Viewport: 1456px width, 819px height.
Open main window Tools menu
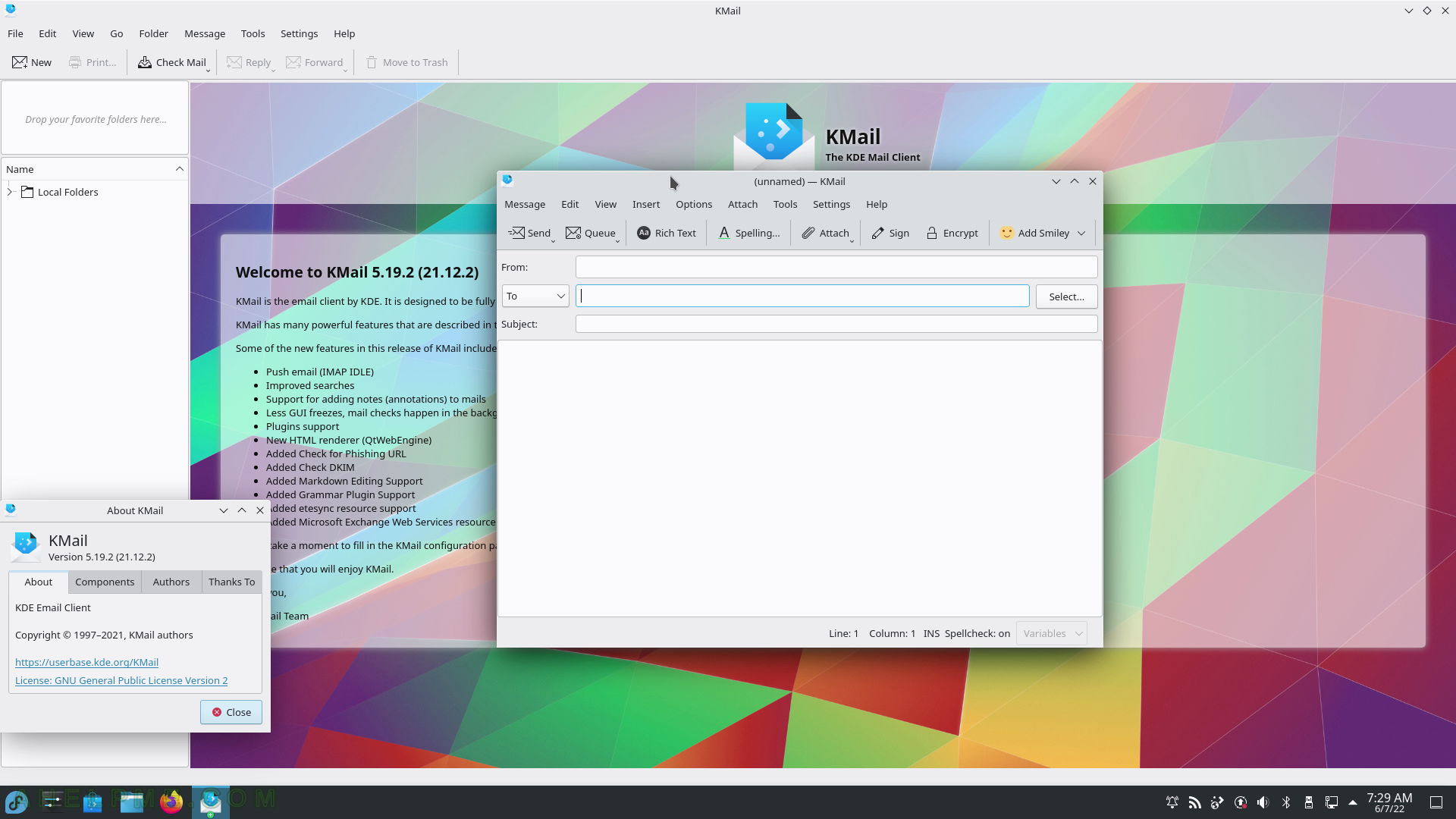click(x=253, y=33)
